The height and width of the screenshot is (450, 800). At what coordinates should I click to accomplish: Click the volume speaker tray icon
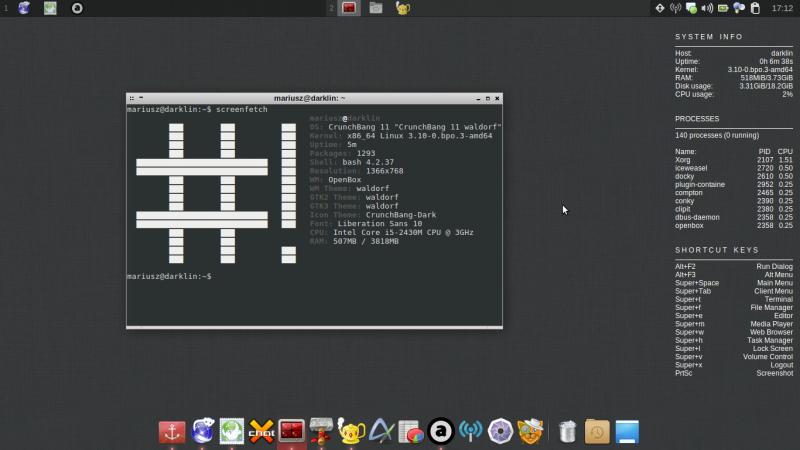[707, 8]
